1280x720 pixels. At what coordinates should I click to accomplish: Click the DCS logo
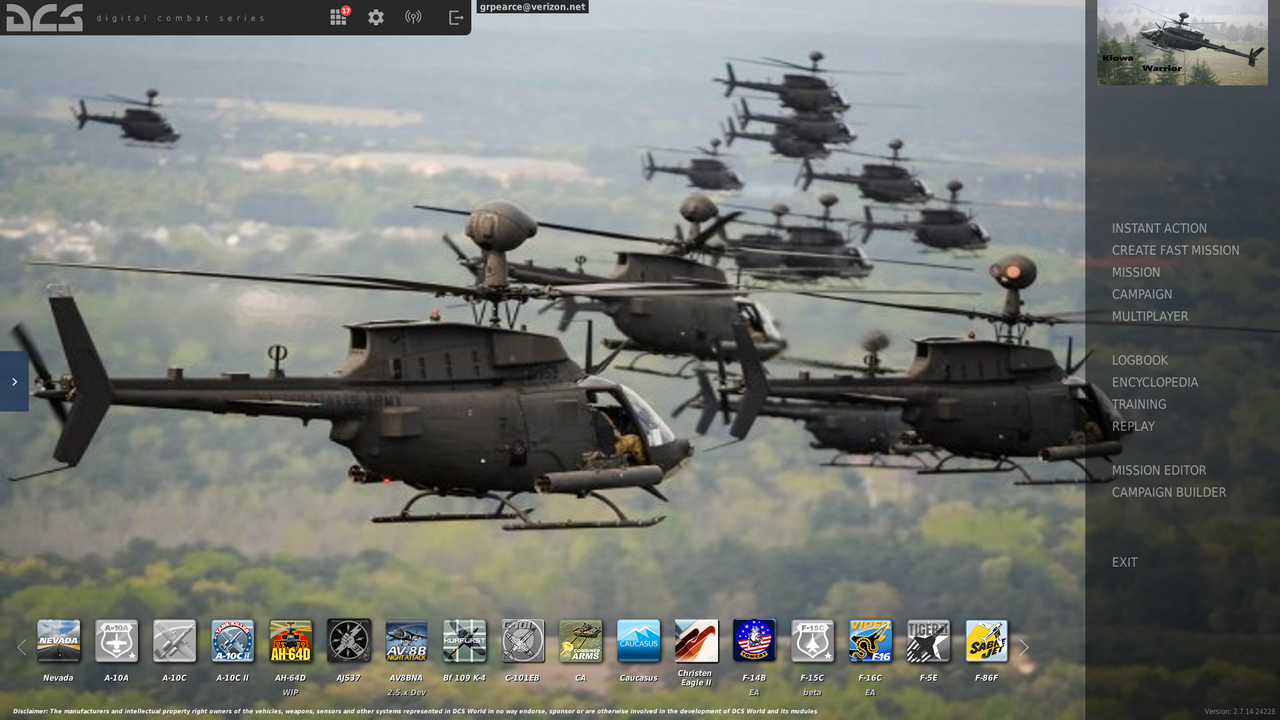click(44, 17)
